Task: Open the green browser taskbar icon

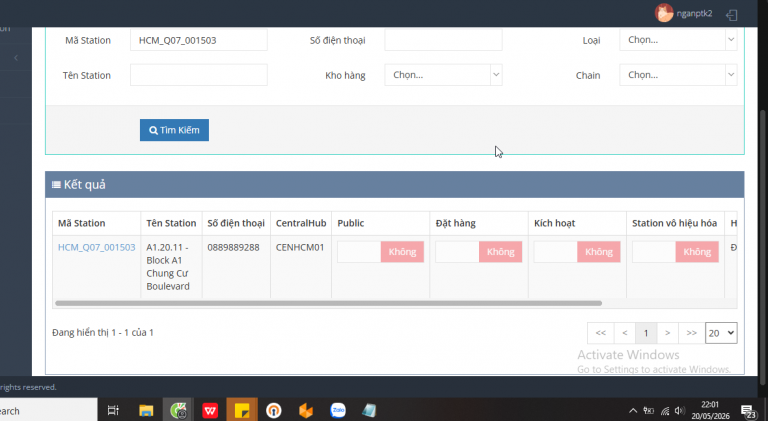Action: (178, 410)
